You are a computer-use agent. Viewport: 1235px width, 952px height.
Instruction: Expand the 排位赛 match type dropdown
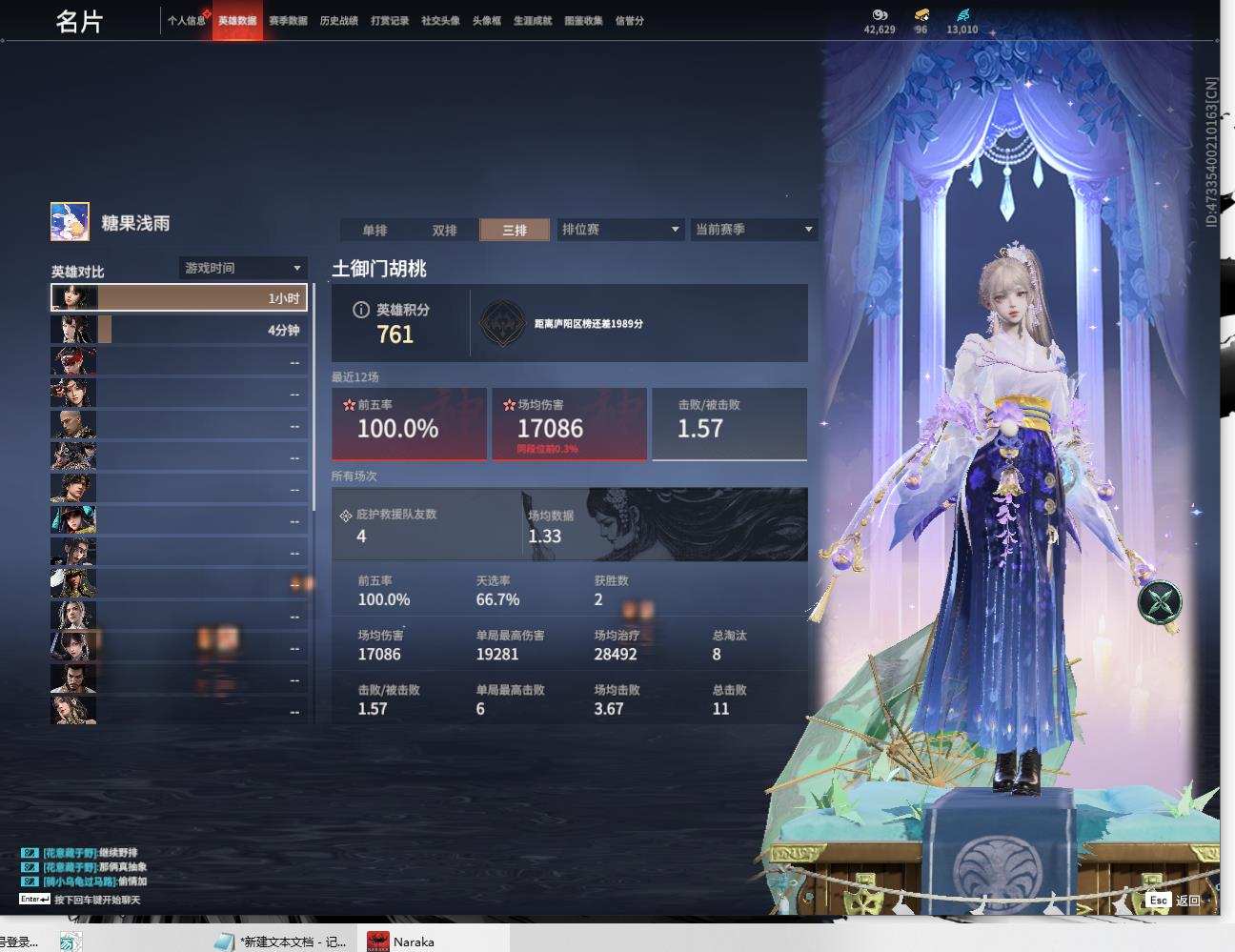tap(620, 230)
